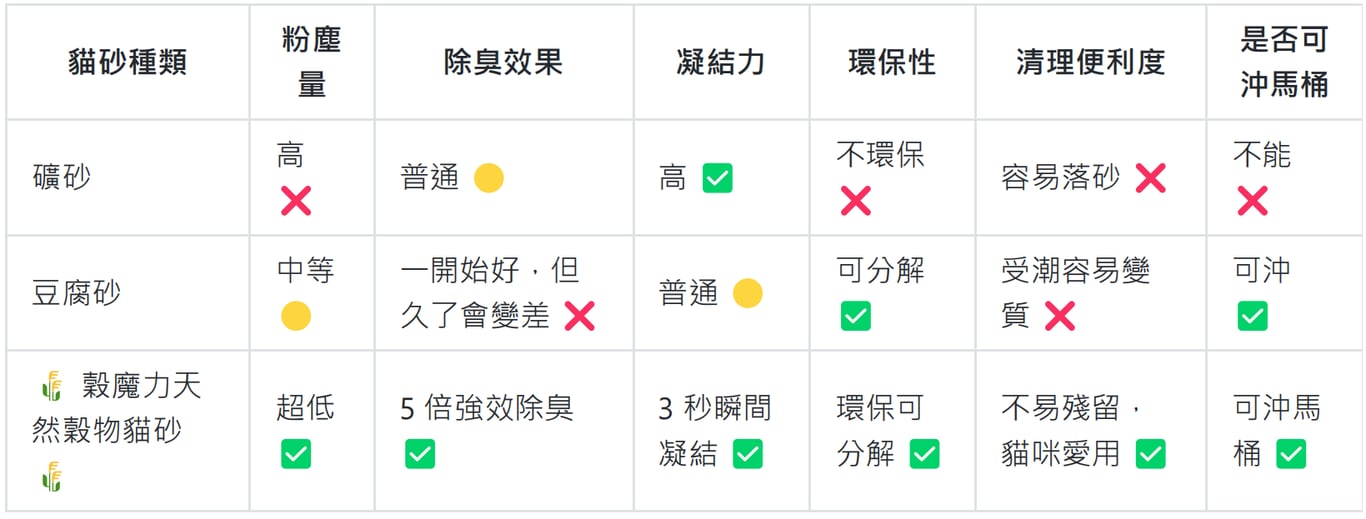Screen dimensions: 1366x519
Task: Click the green check beside 不易殘留，貓咪愛用
Action: click(x=1150, y=454)
